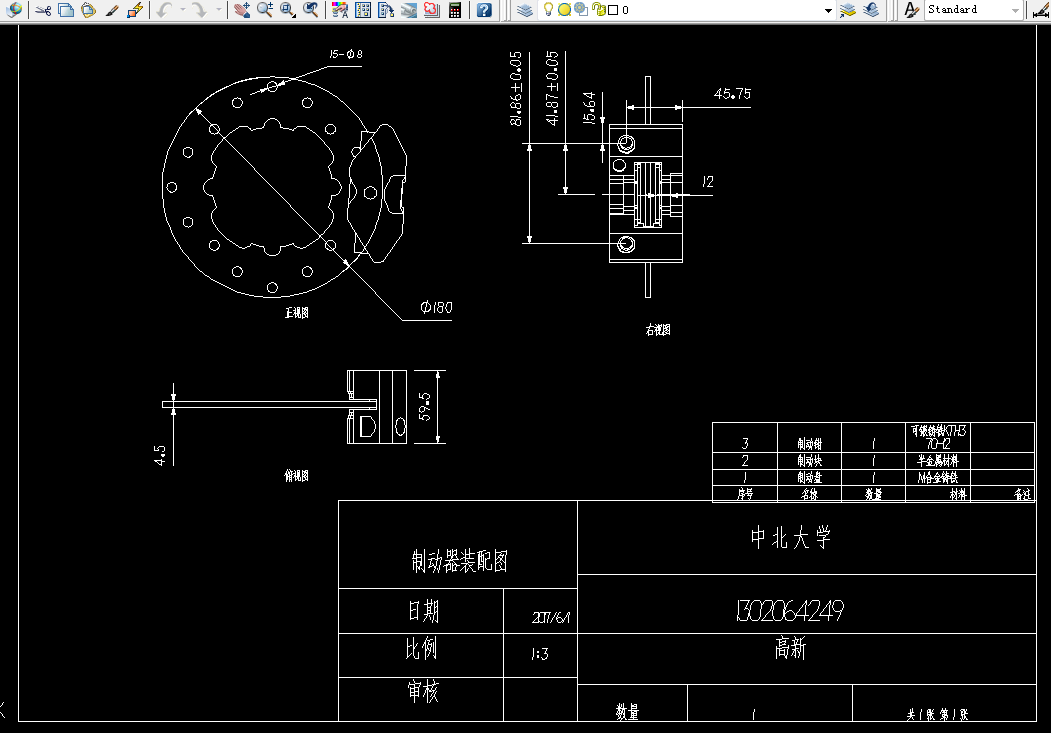Open the Sheet Set Manager icon

[409, 10]
